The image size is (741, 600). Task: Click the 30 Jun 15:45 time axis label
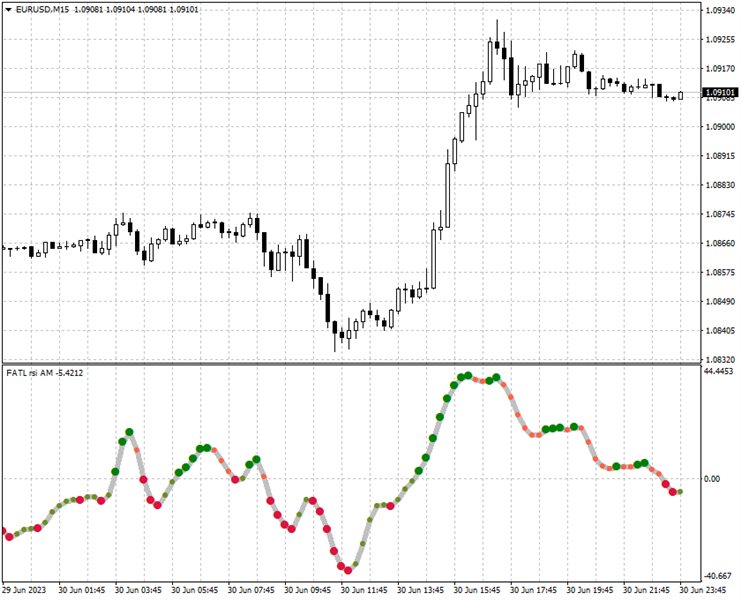[477, 590]
